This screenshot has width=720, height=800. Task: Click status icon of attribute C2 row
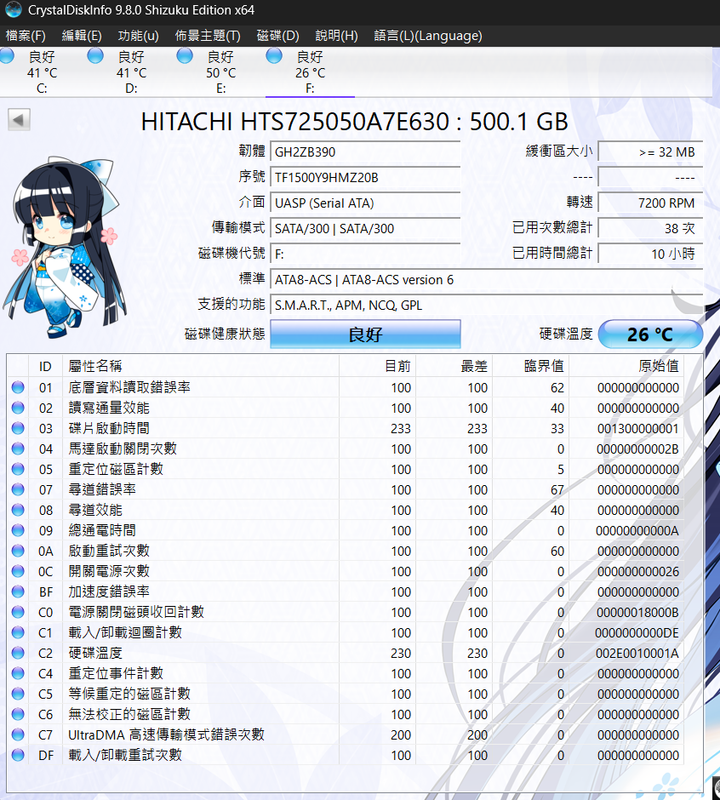point(18,653)
